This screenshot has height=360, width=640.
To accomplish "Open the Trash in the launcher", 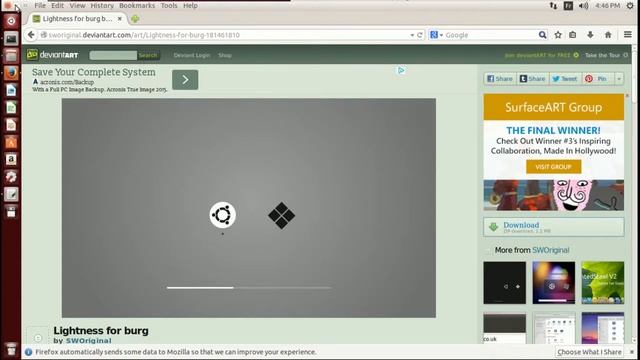I will (x=11, y=349).
